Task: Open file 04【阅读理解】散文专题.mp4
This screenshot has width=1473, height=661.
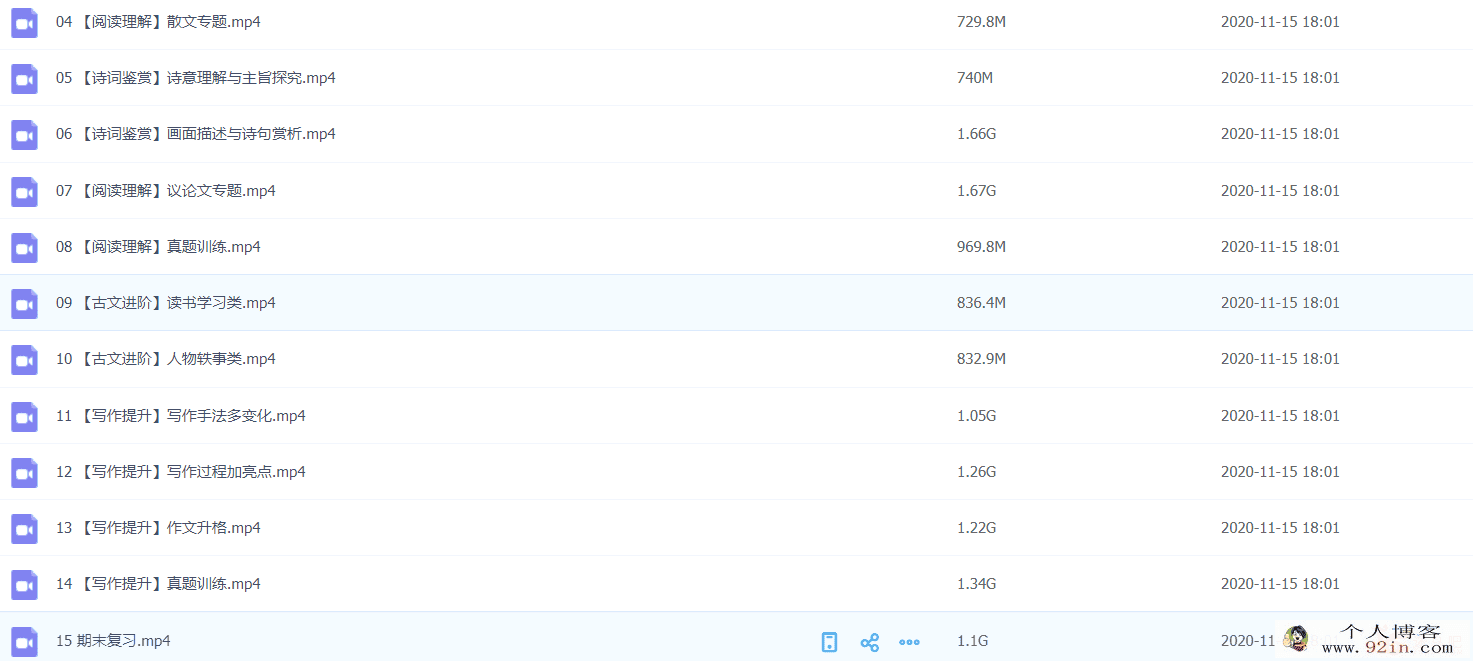Action: 158,21
